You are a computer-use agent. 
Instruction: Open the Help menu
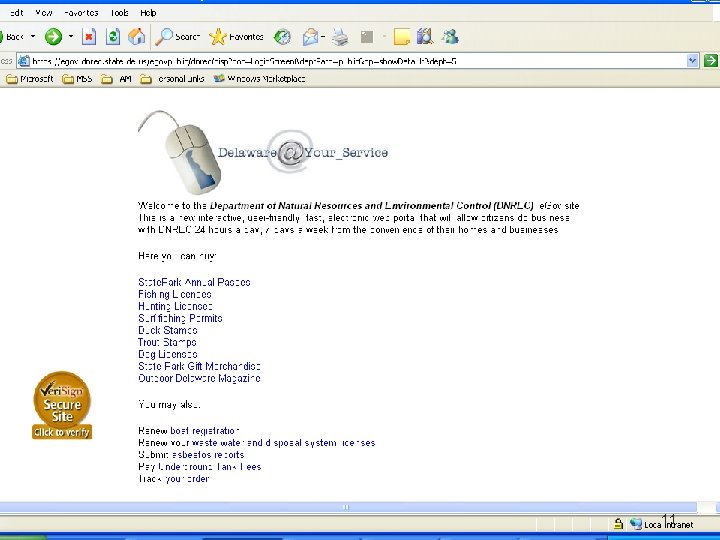pos(148,13)
